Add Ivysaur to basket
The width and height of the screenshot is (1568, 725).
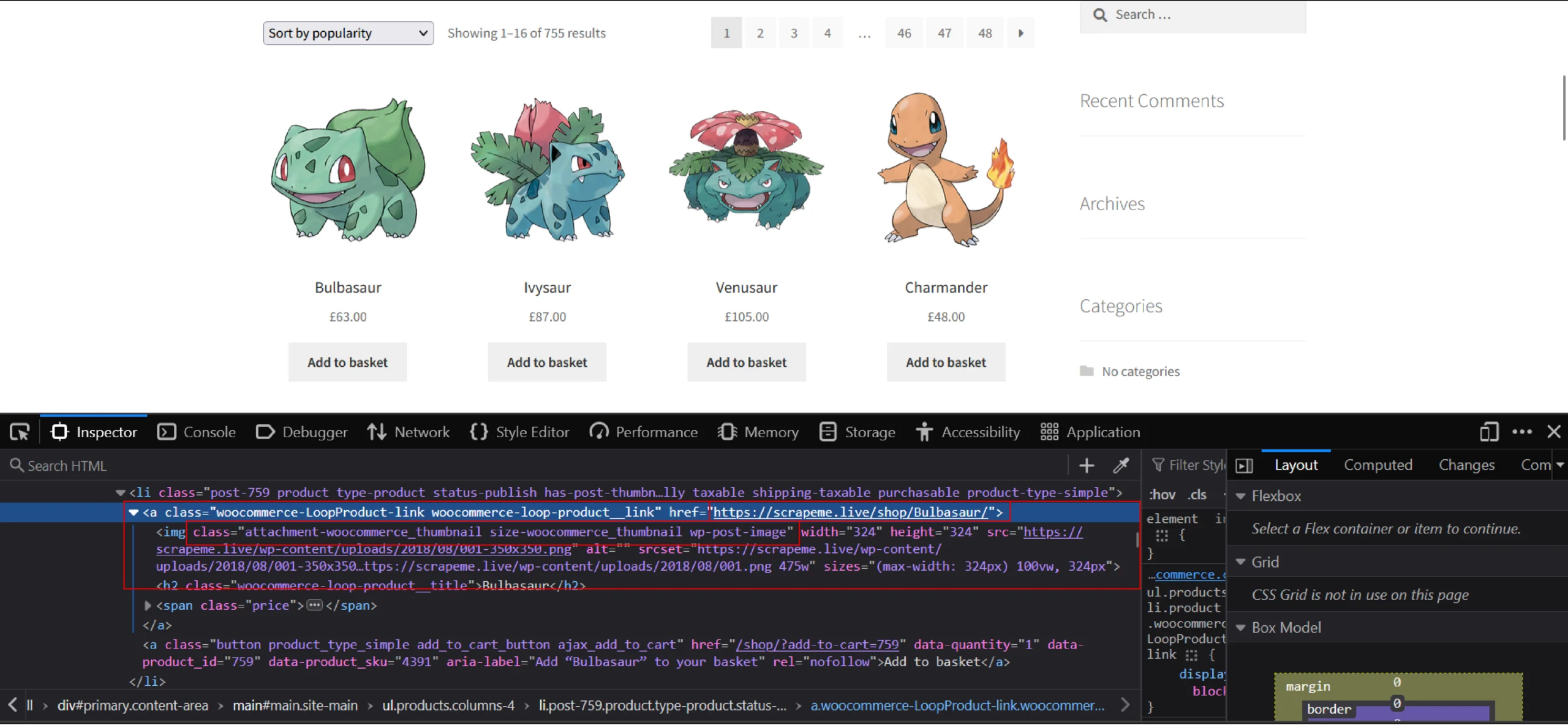(x=547, y=362)
